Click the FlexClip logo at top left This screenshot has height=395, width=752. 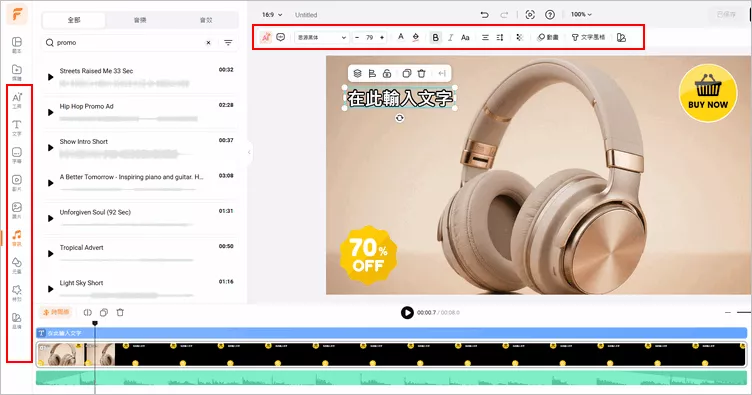tap(17, 15)
